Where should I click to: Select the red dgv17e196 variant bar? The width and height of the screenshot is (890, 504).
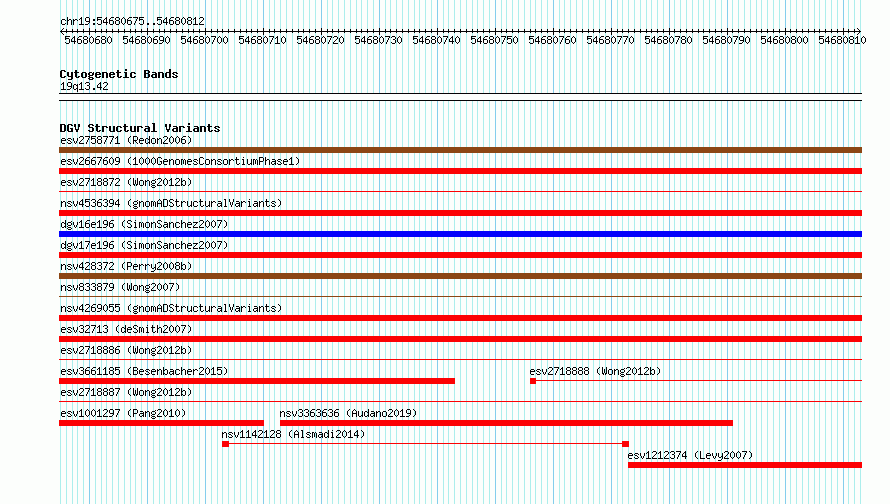click(x=460, y=255)
